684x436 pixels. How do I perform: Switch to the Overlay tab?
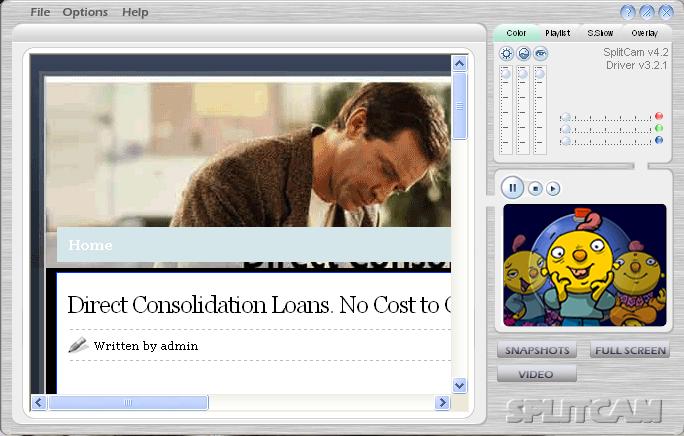click(644, 33)
